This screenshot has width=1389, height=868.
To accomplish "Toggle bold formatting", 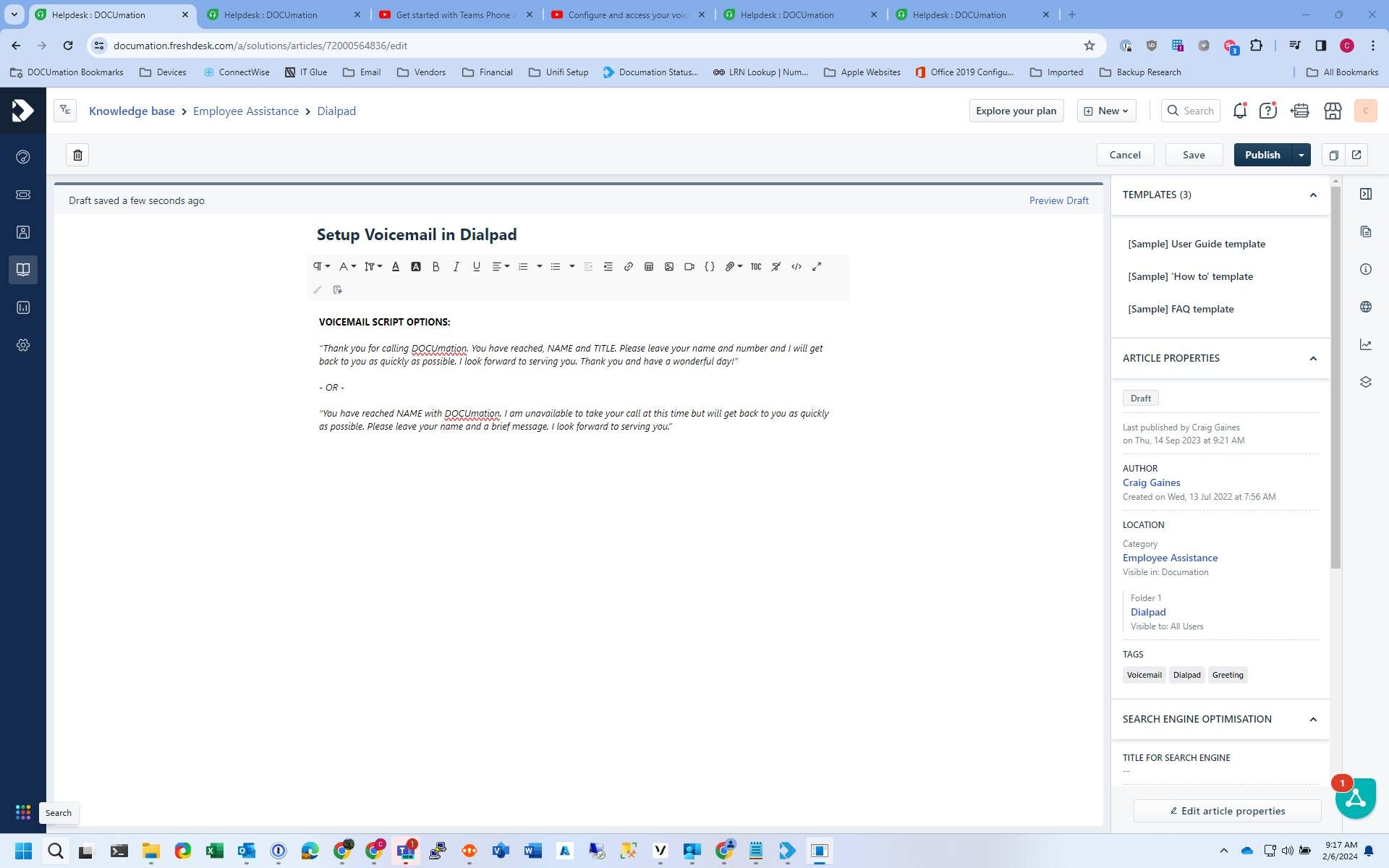I will click(x=436, y=267).
